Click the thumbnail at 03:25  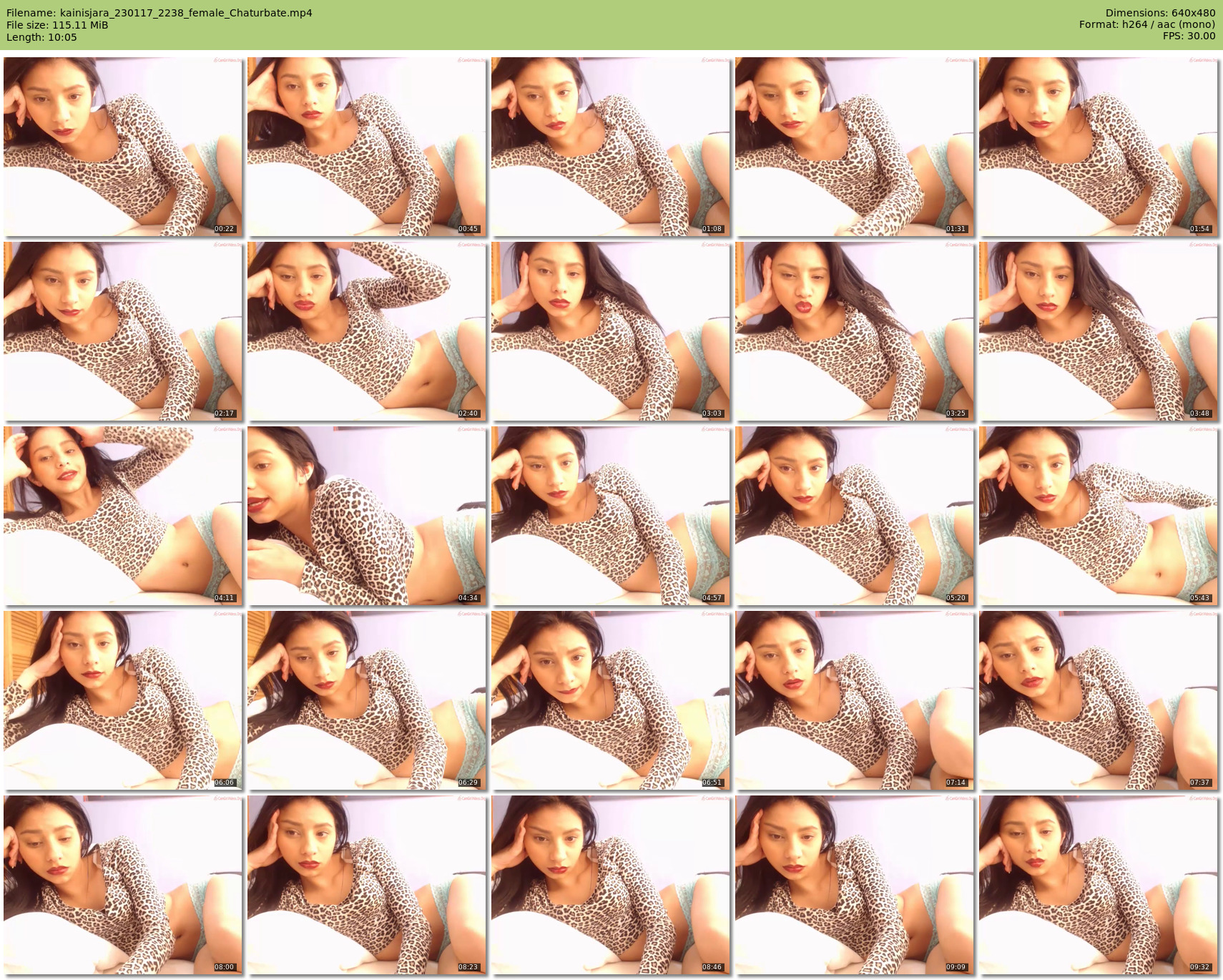(855, 331)
